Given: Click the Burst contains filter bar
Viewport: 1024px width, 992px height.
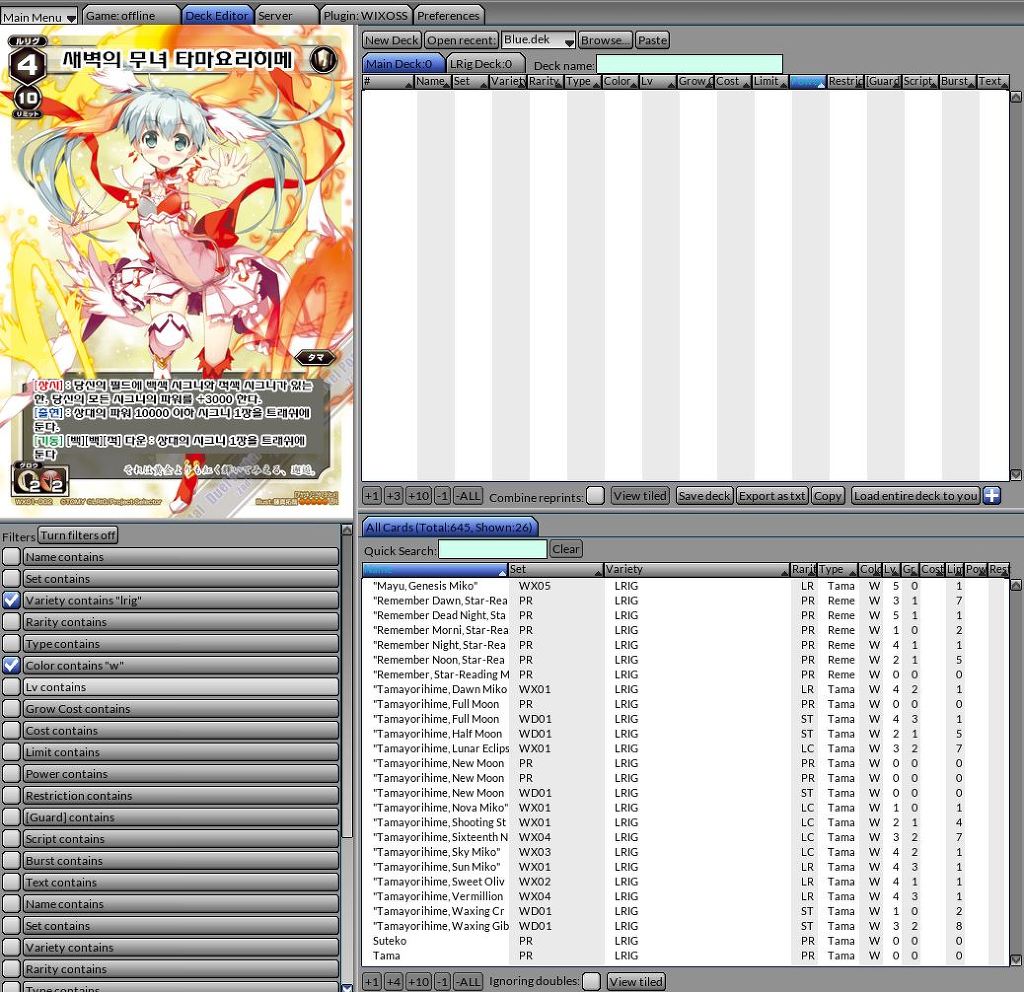Looking at the screenshot, I should click(181, 861).
